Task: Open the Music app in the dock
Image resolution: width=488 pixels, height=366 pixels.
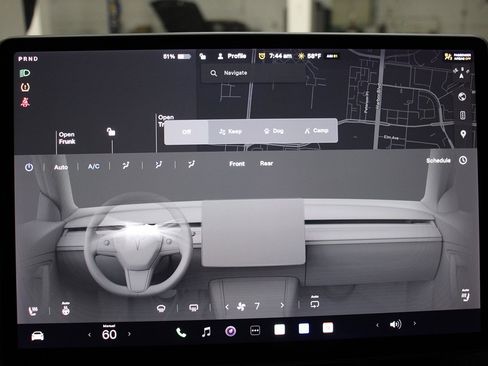Action: click(206, 332)
